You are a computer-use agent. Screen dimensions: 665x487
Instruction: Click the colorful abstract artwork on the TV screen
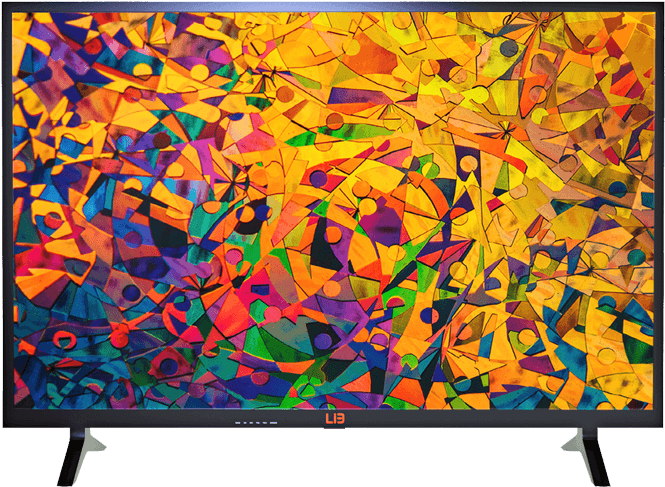point(333,211)
